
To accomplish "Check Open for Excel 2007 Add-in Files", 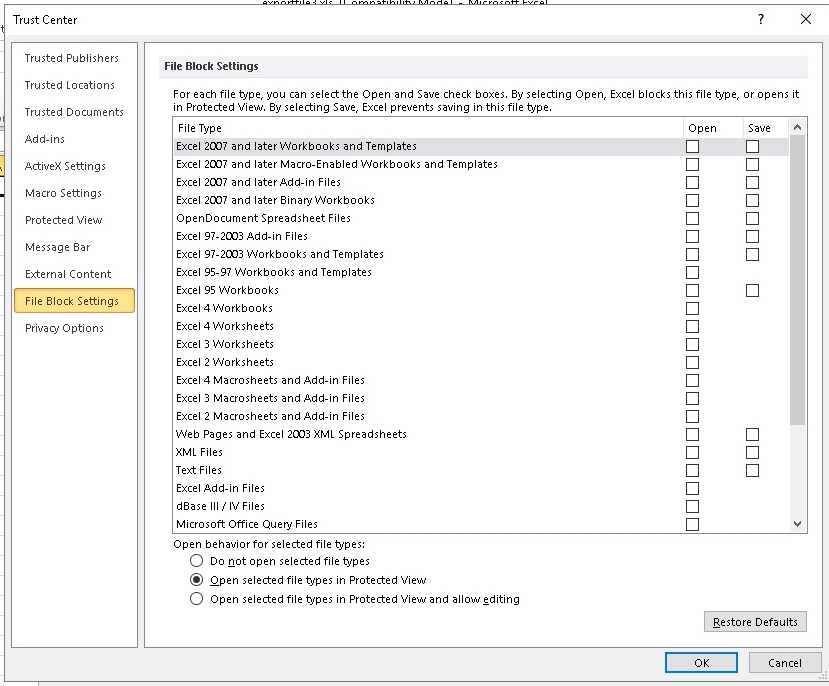I will (692, 182).
